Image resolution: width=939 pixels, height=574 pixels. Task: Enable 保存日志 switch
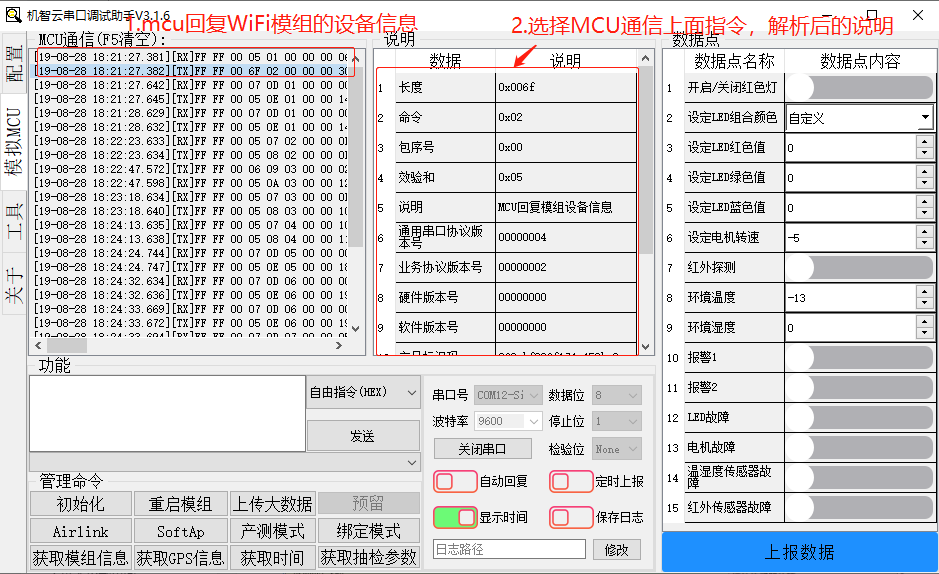pos(571,517)
